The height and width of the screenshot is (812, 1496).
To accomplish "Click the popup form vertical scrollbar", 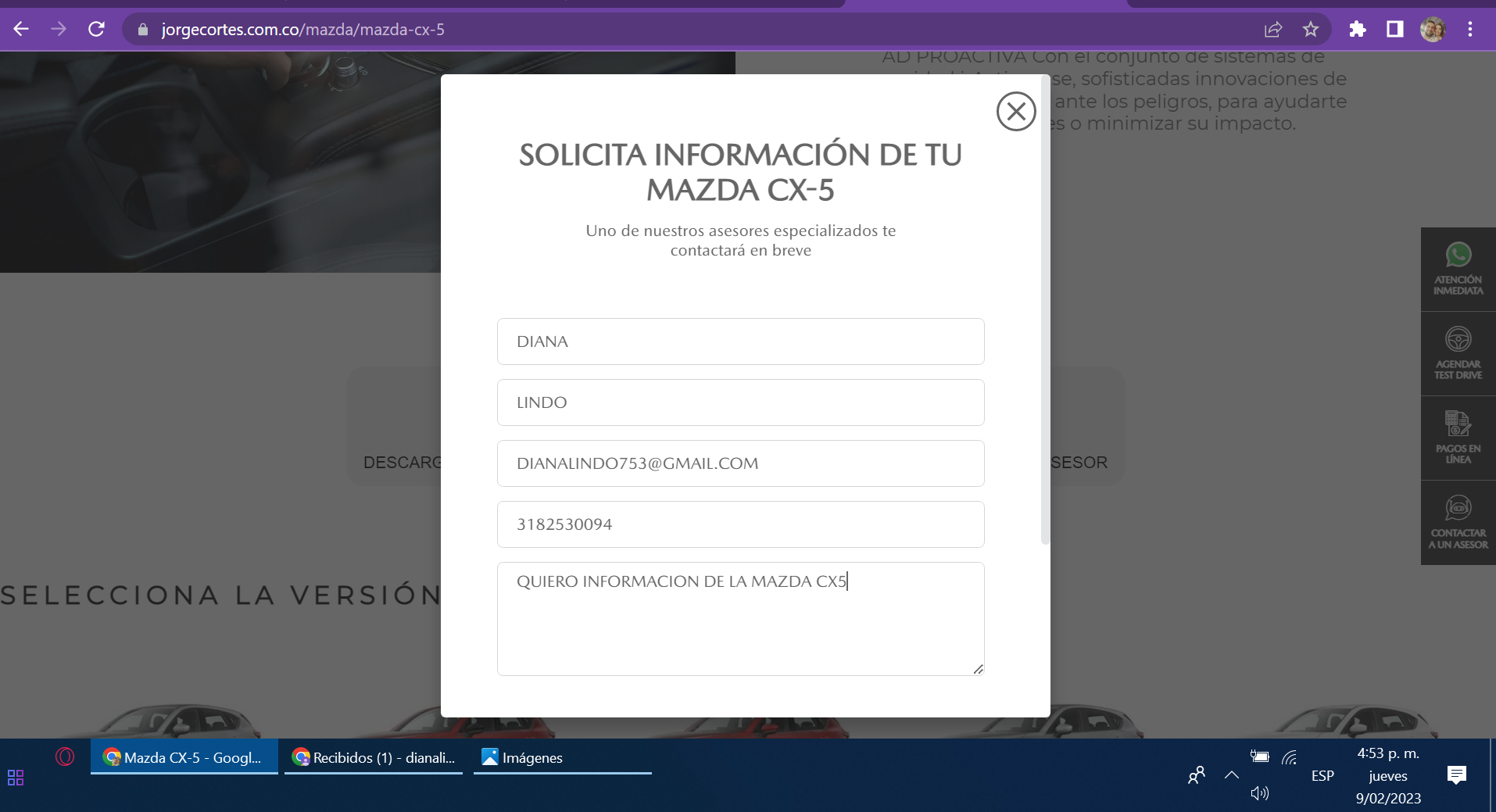I will [1045, 309].
